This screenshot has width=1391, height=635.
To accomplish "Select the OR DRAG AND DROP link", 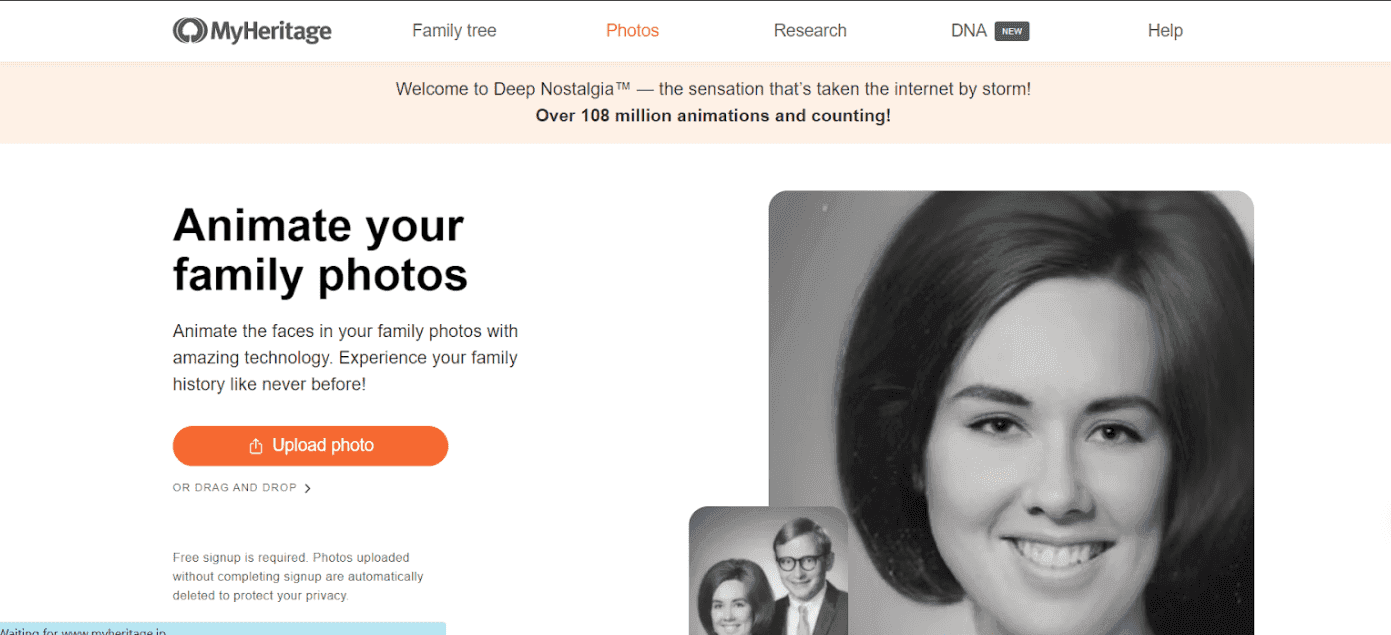I will pos(234,487).
